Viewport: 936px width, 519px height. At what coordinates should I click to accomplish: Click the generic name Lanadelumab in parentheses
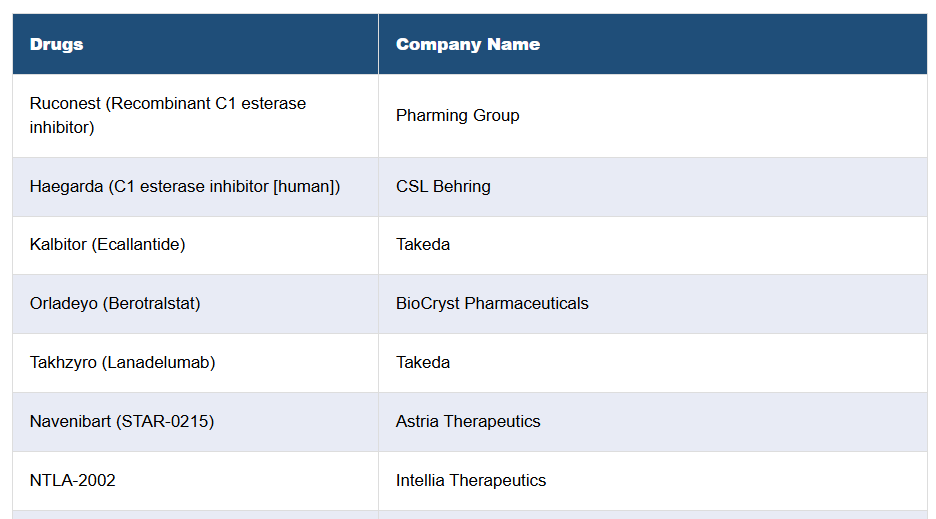pos(158,362)
